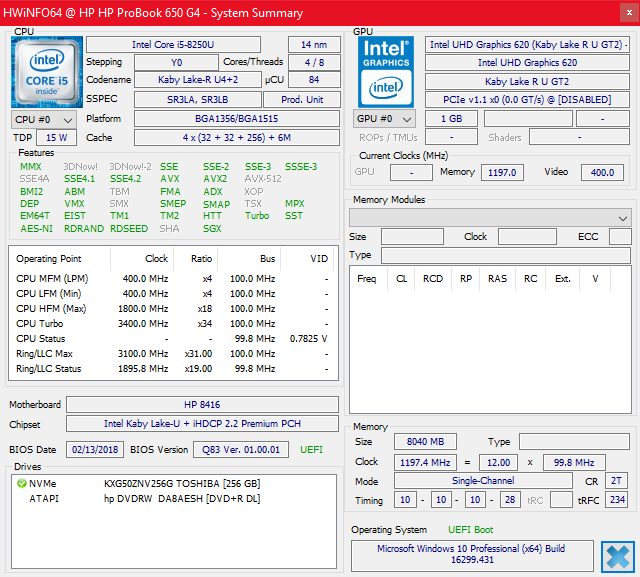This screenshot has height=577, width=640.
Task: Click the Freq column header in timings table
Action: (x=367, y=279)
